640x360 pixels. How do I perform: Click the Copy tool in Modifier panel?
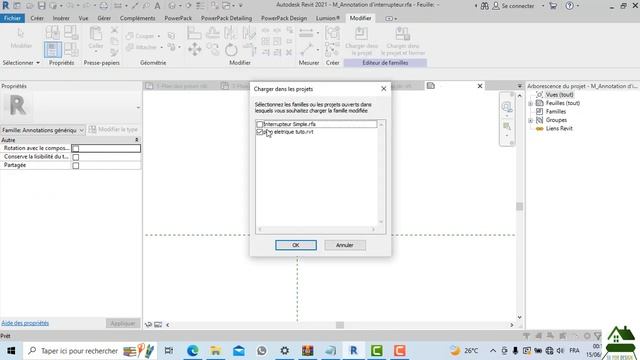[213, 50]
